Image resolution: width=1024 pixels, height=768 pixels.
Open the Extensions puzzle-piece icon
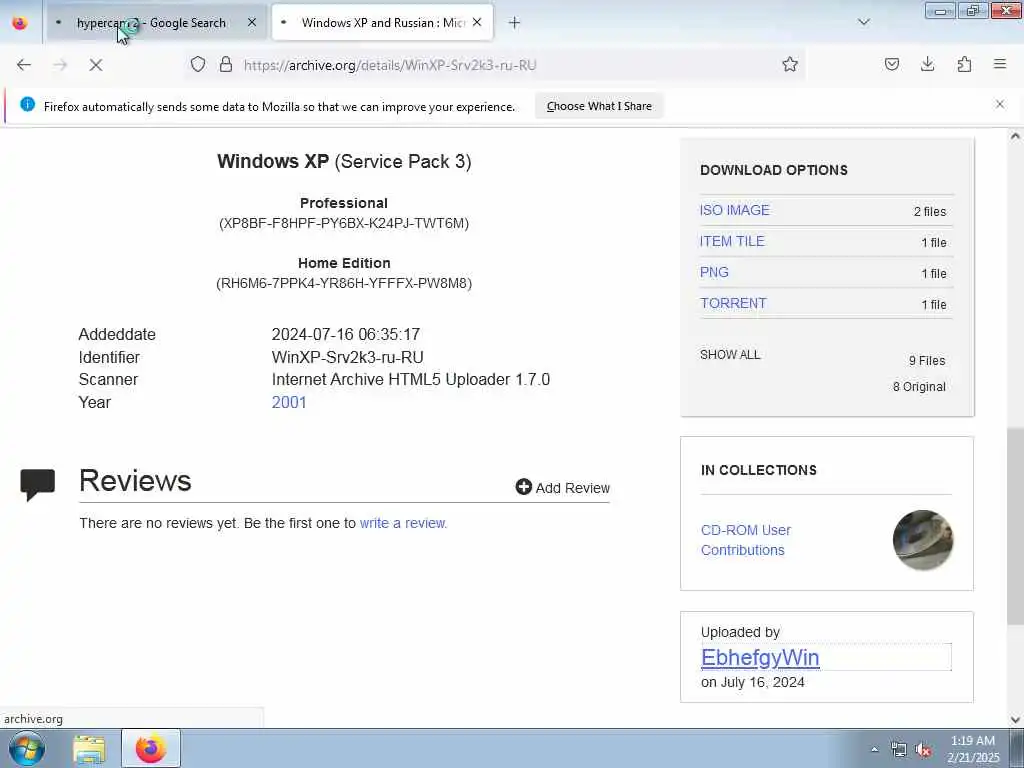coord(964,64)
